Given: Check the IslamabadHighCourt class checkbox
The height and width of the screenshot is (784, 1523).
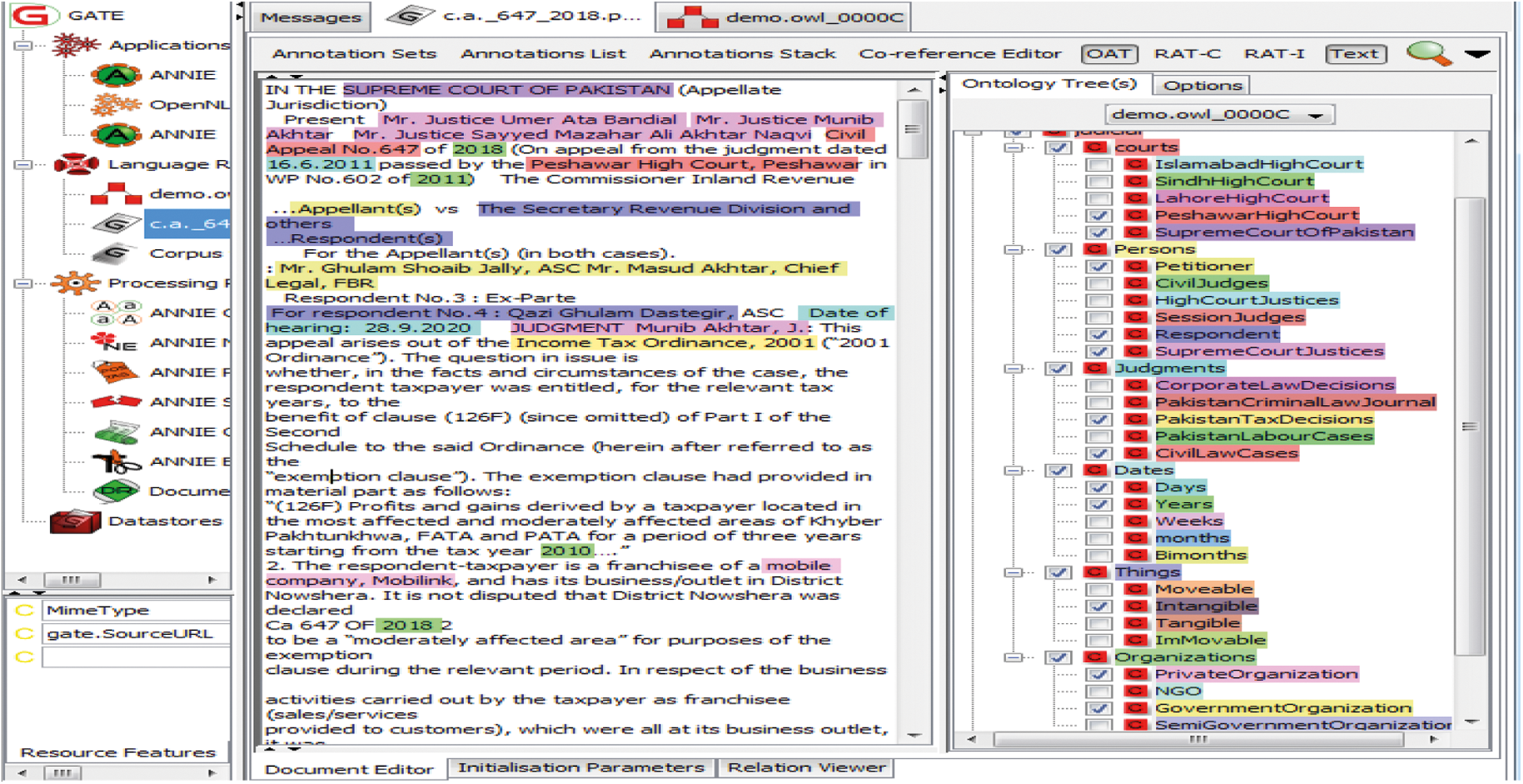Looking at the screenshot, I should [x=1099, y=165].
